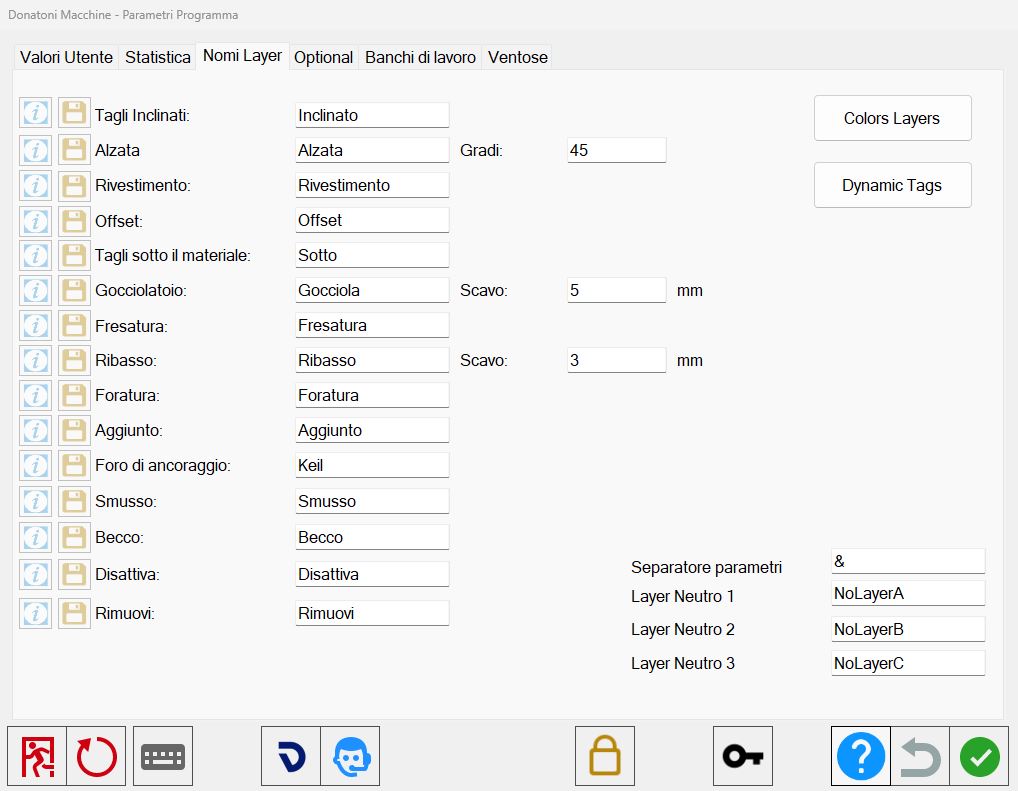Save the Gocciolatoio layer name via floppy icon
This screenshot has width=1018, height=791.
pos(74,290)
